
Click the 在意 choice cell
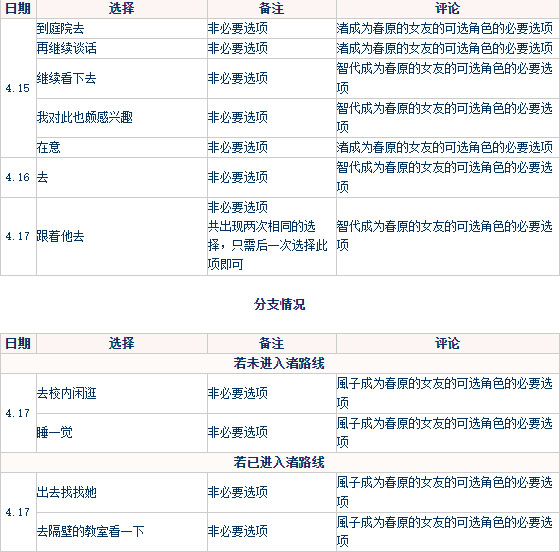[121, 147]
